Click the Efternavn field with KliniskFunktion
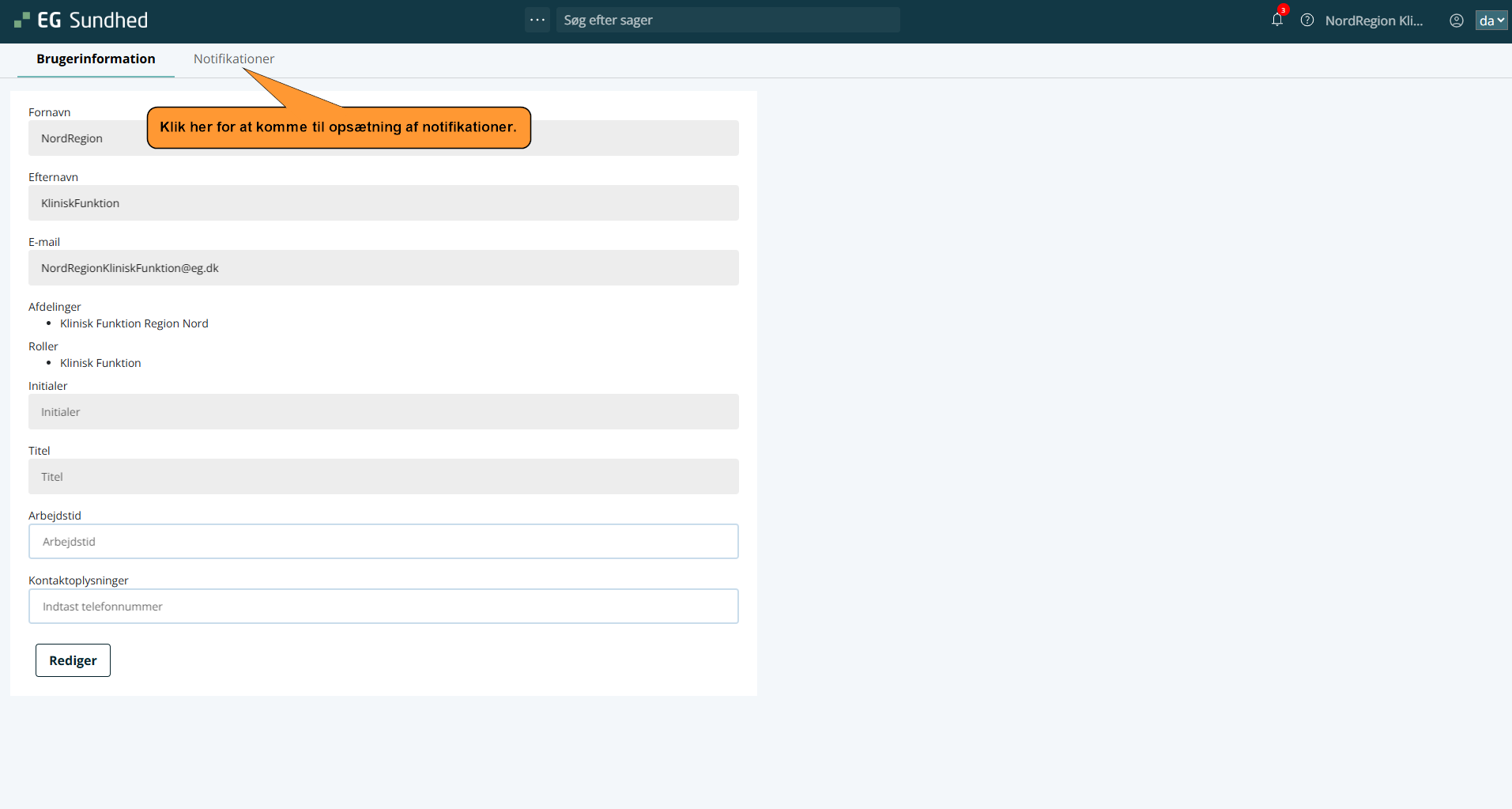The image size is (1512, 809). pyautogui.click(x=383, y=203)
